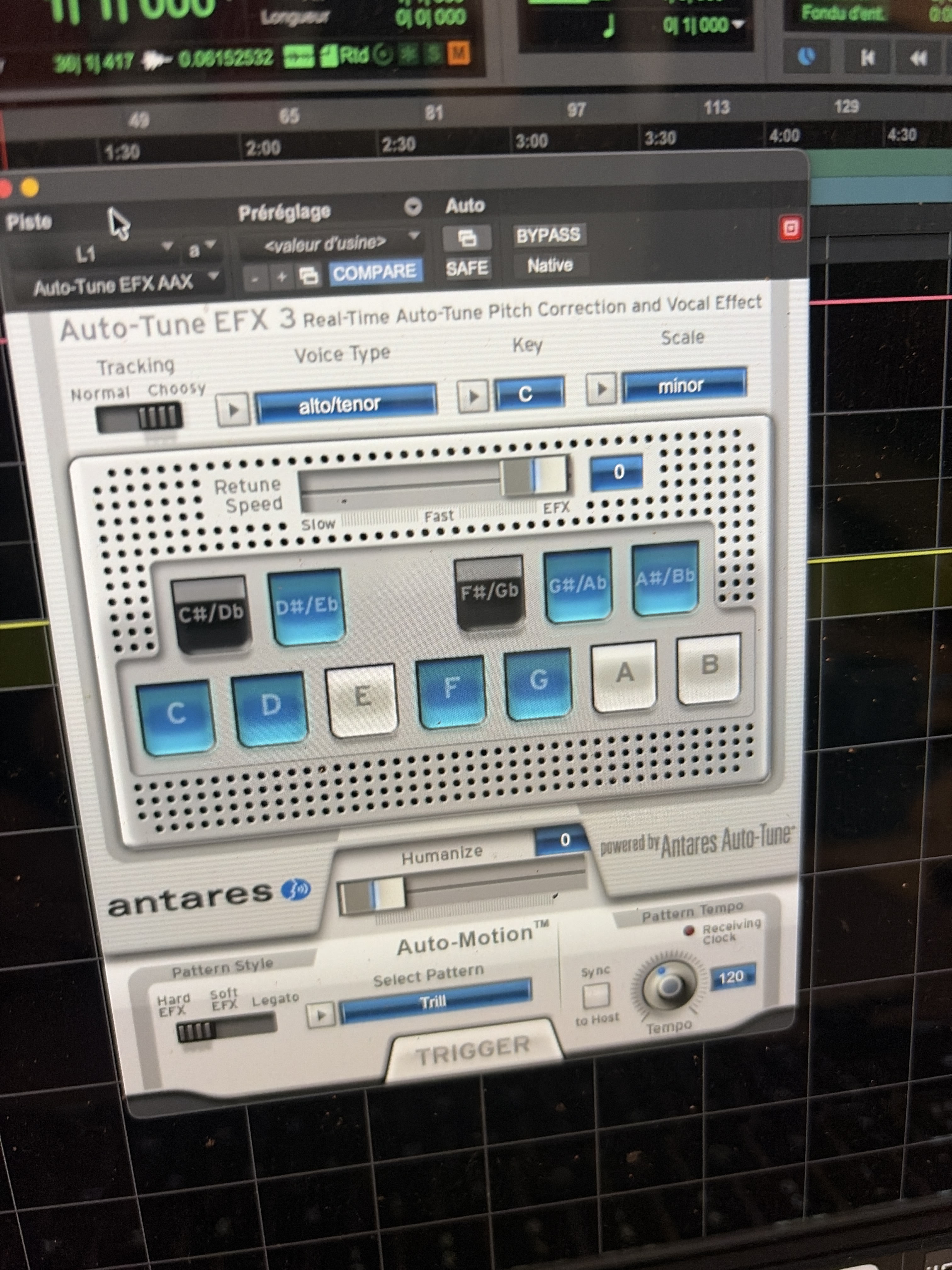Click the previous preset minus button
952x1270 pixels.
255,278
